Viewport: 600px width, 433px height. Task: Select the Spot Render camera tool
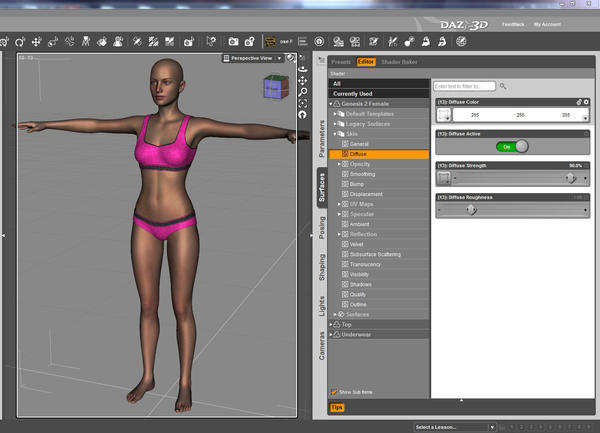(189, 42)
